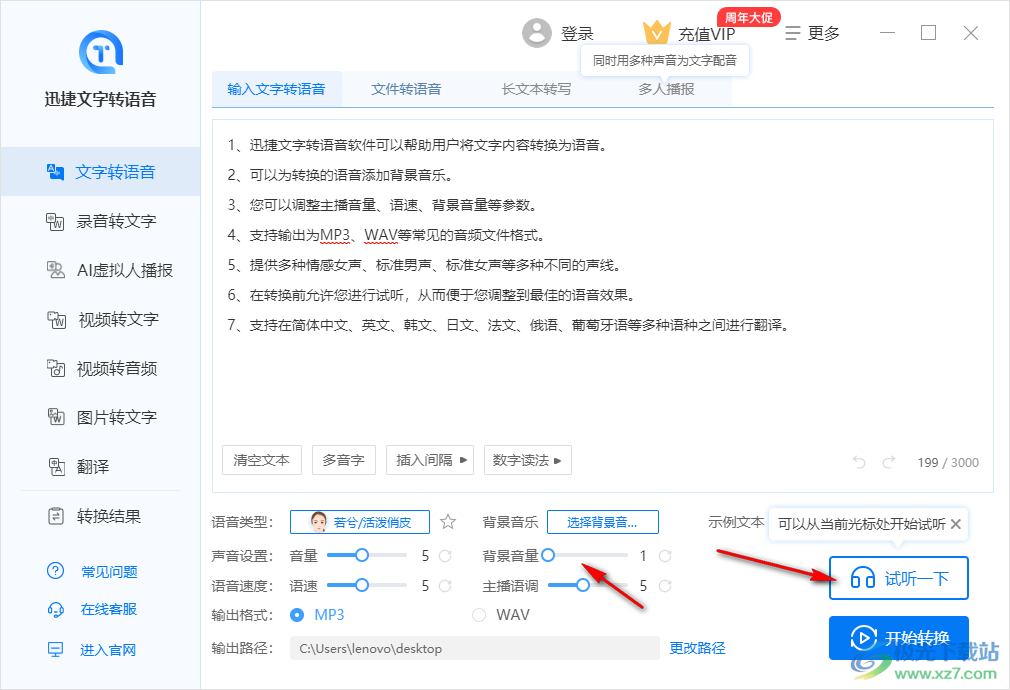Click 更改路径 to change output folder
Screen dimensions: 1010x690
tap(697, 648)
